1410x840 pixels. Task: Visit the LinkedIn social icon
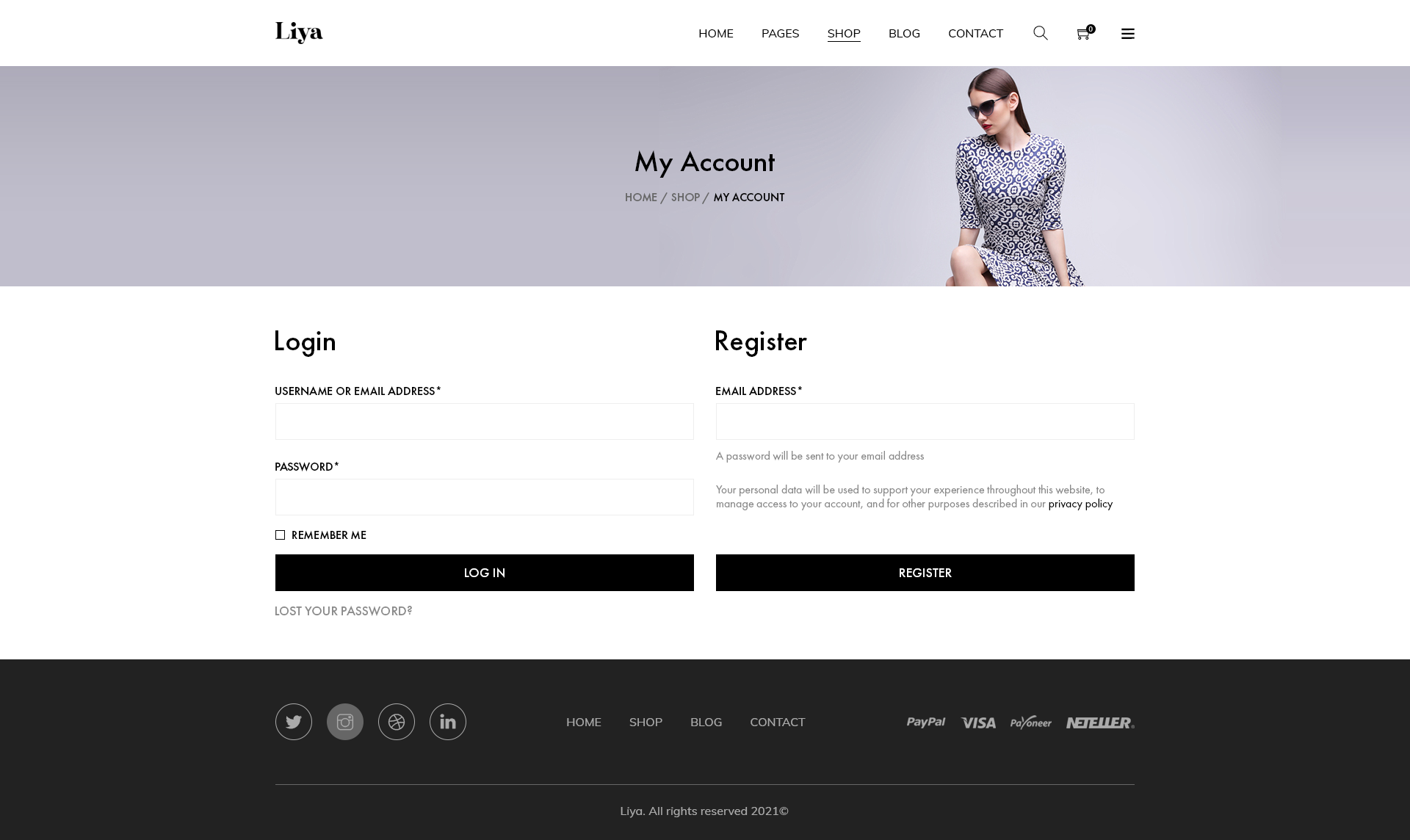pyautogui.click(x=447, y=722)
